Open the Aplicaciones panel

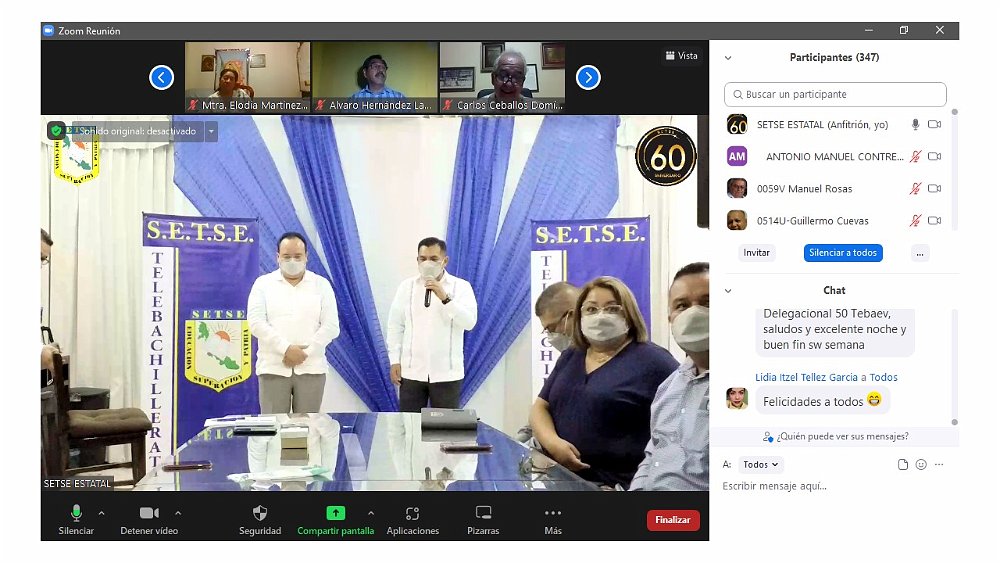click(x=412, y=514)
